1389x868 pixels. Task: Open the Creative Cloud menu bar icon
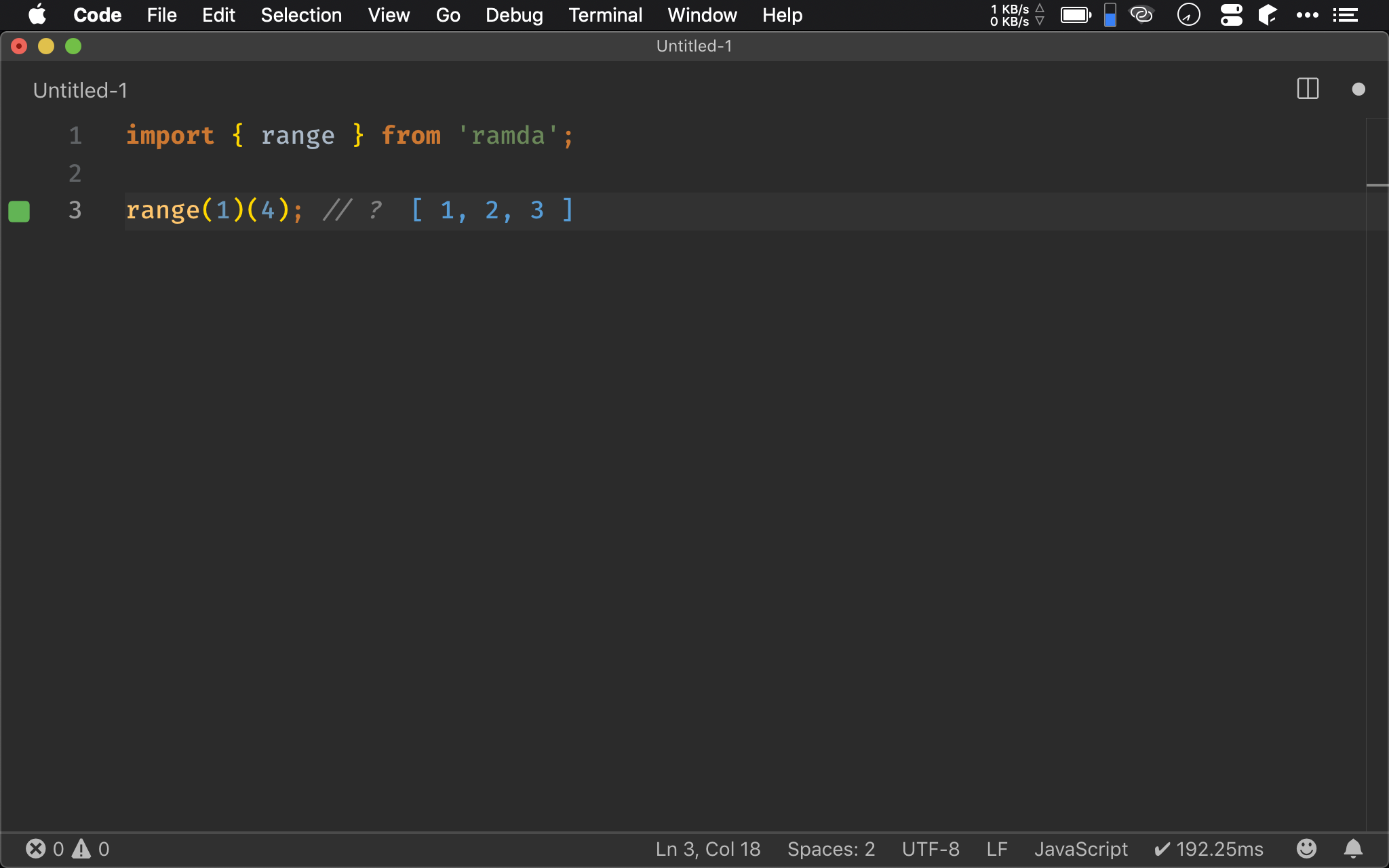pos(1142,14)
